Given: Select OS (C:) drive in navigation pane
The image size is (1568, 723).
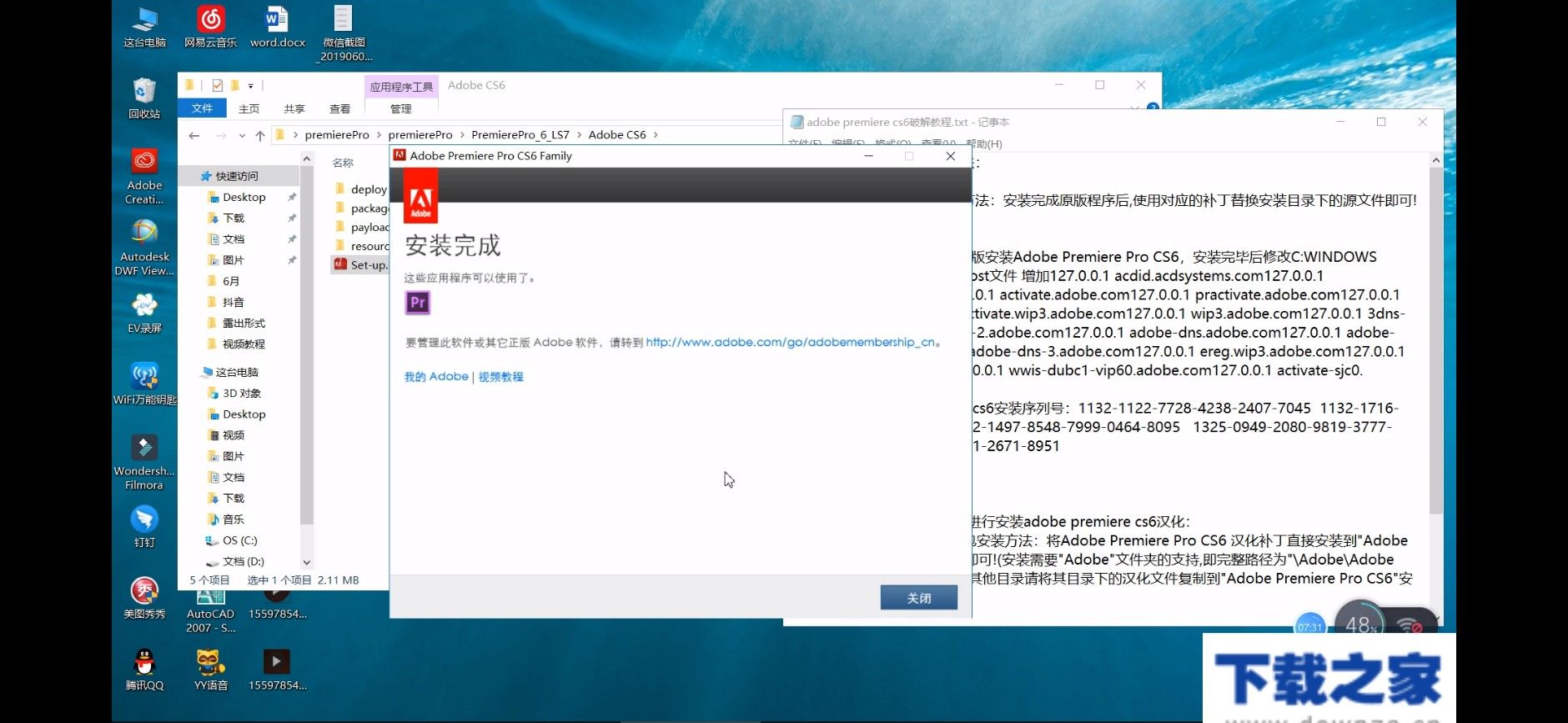Looking at the screenshot, I should pos(239,540).
